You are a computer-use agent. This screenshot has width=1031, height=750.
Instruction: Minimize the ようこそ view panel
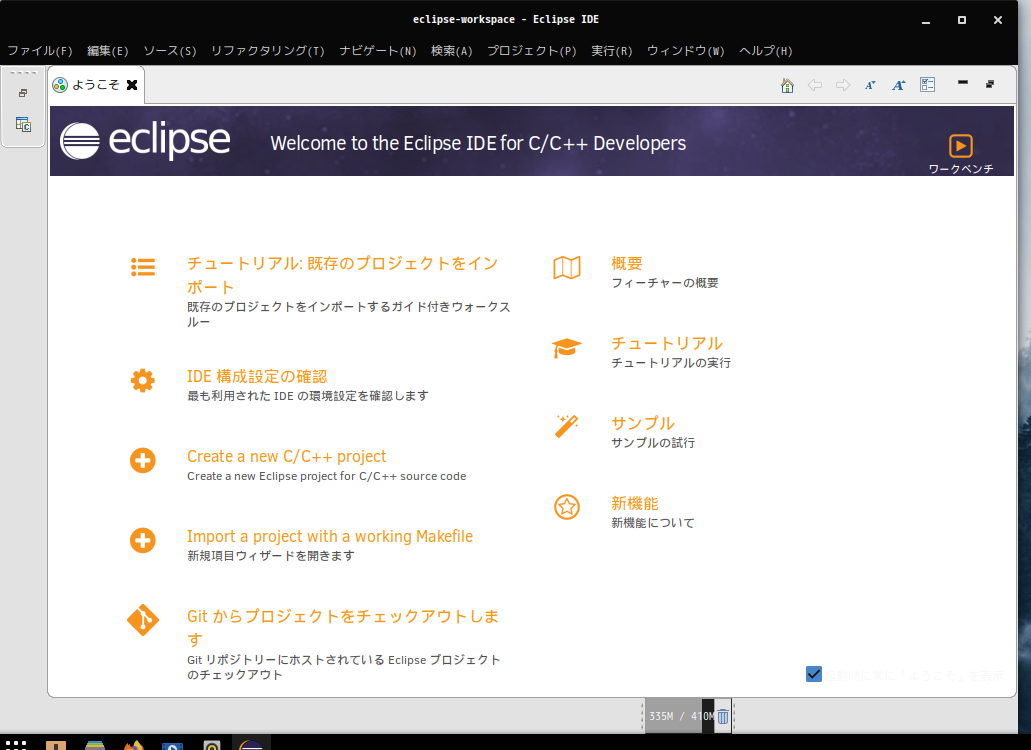point(963,83)
